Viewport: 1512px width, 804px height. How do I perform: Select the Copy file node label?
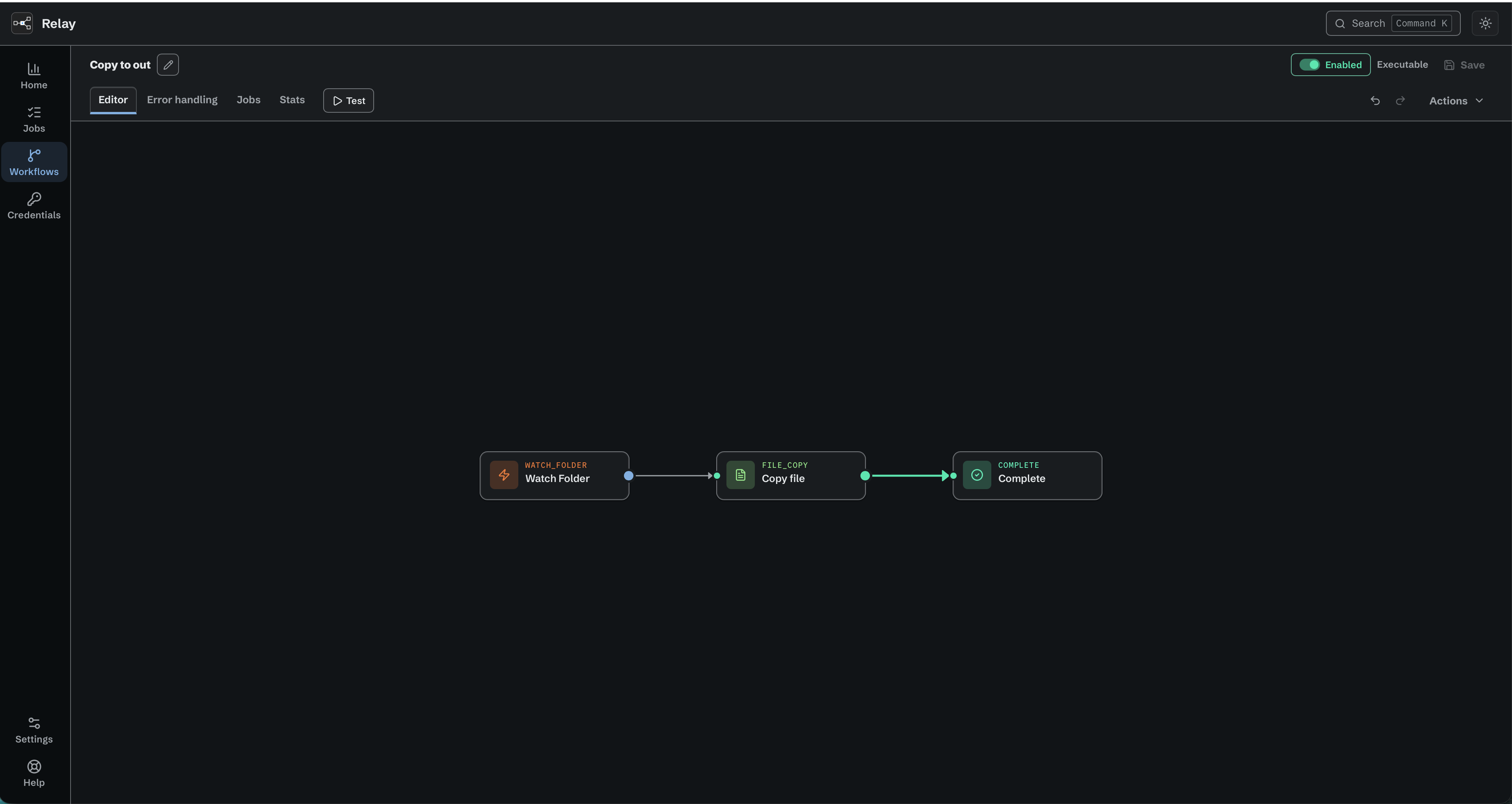pyautogui.click(x=783, y=479)
